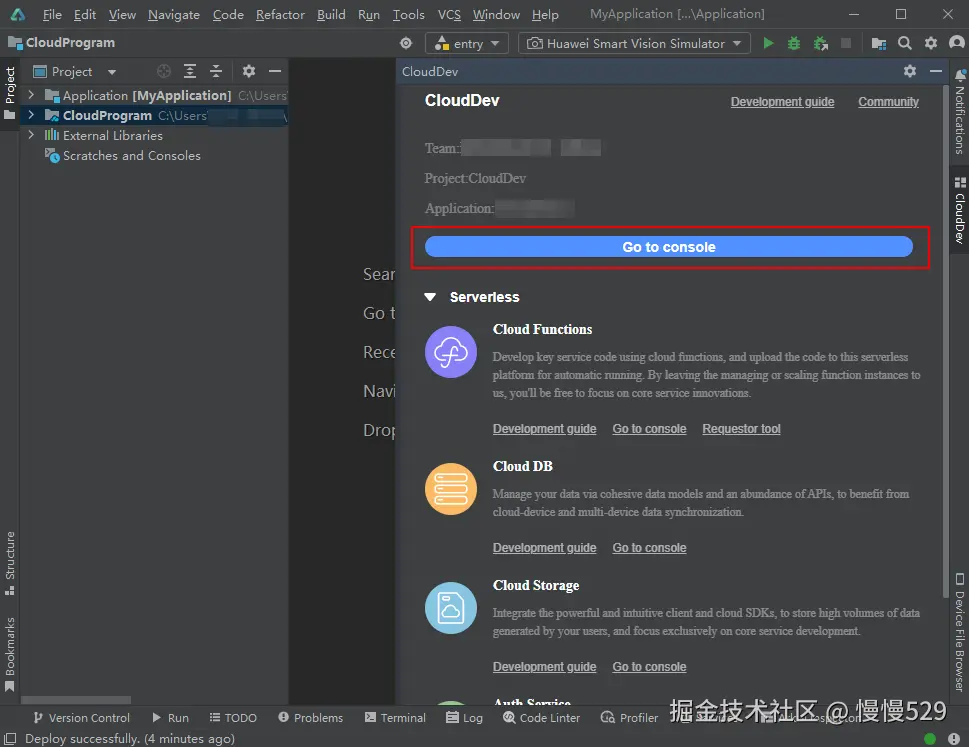Click Collapse All in Project panel
This screenshot has width=969, height=747.
[x=216, y=72]
